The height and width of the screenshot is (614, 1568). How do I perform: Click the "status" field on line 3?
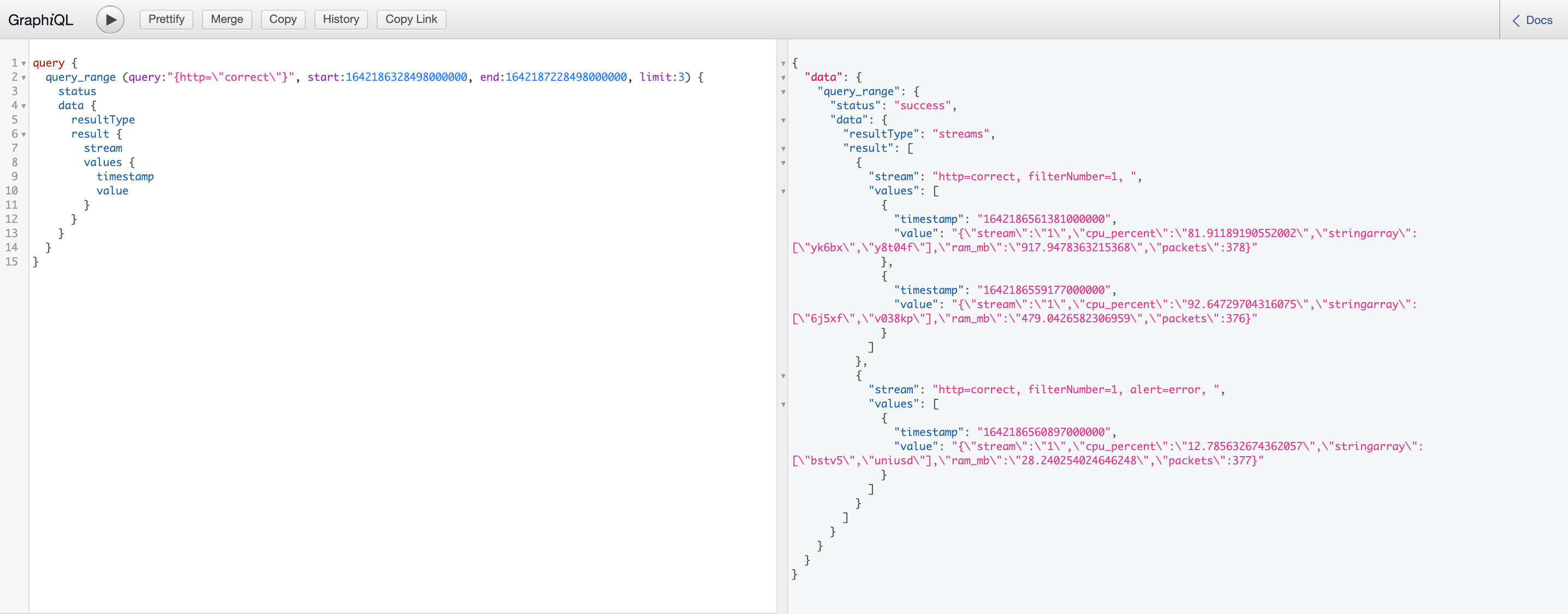[x=78, y=91]
